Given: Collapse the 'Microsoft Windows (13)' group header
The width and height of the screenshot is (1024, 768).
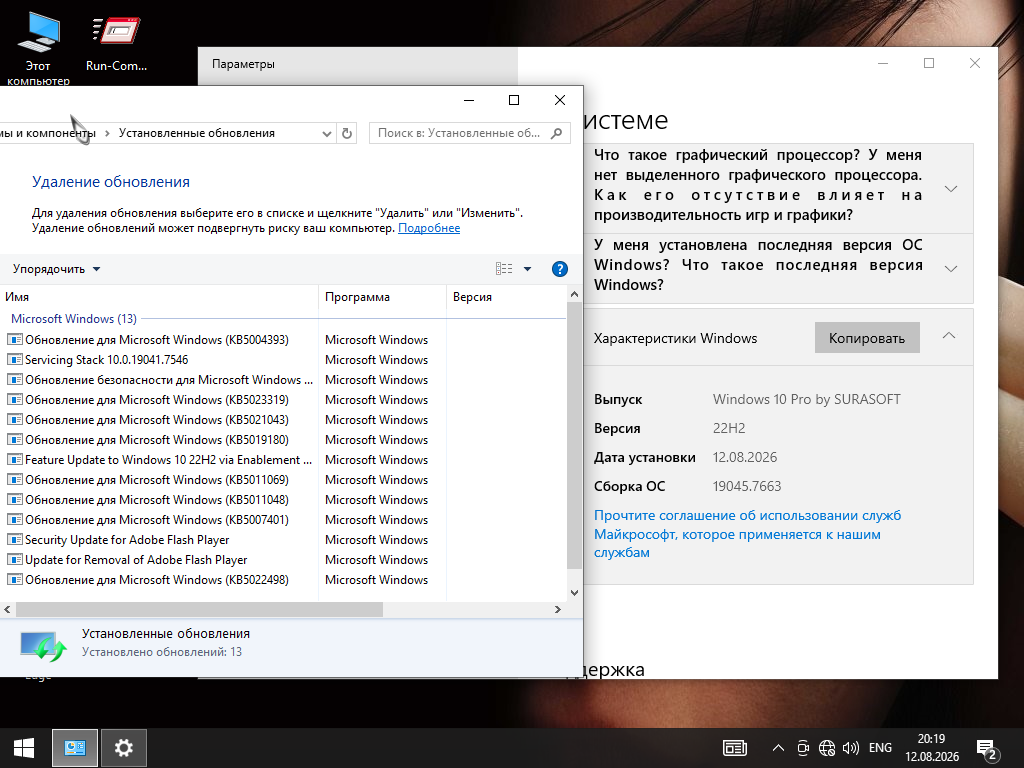Looking at the screenshot, I should (74, 319).
